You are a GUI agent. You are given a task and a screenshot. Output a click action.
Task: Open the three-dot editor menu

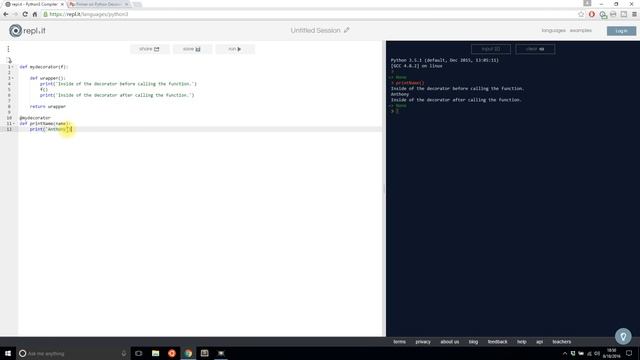pos(8,49)
